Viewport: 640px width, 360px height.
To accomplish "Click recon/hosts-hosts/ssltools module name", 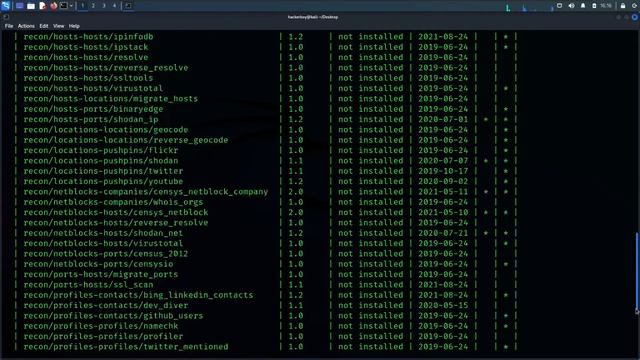I will (x=88, y=78).
